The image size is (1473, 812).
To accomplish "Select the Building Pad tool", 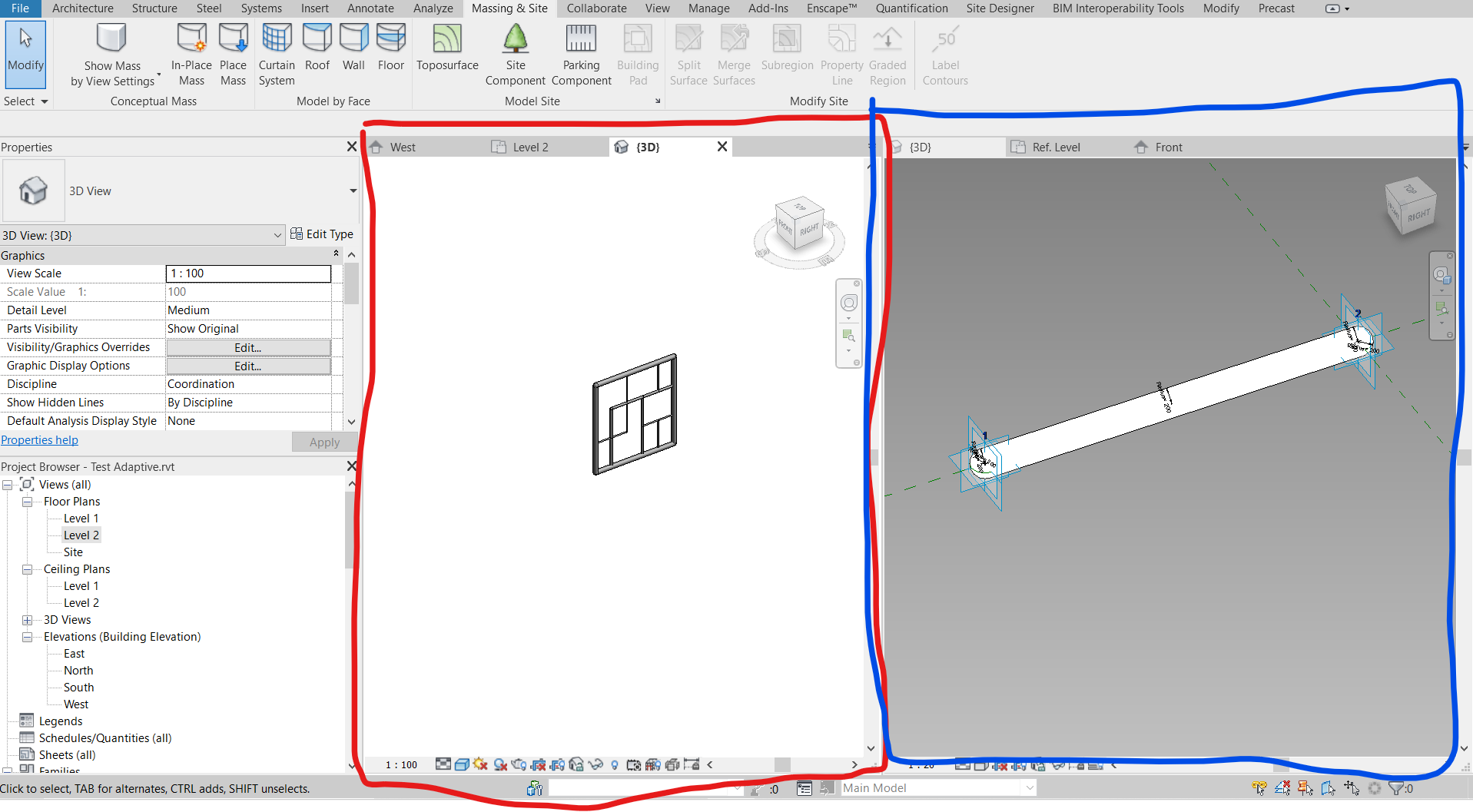I will click(637, 53).
